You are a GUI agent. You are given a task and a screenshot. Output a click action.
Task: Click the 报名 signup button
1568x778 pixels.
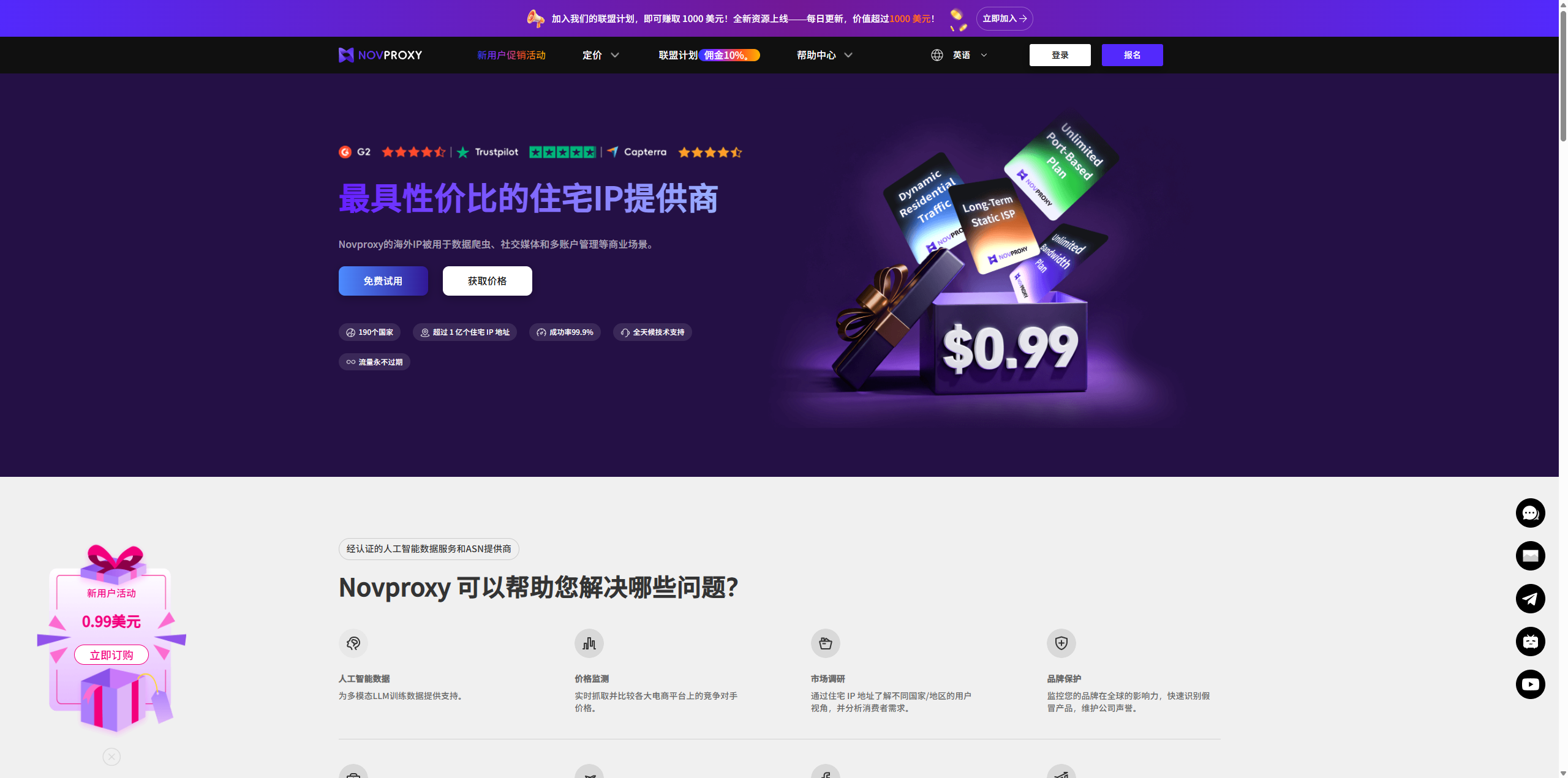[1132, 55]
